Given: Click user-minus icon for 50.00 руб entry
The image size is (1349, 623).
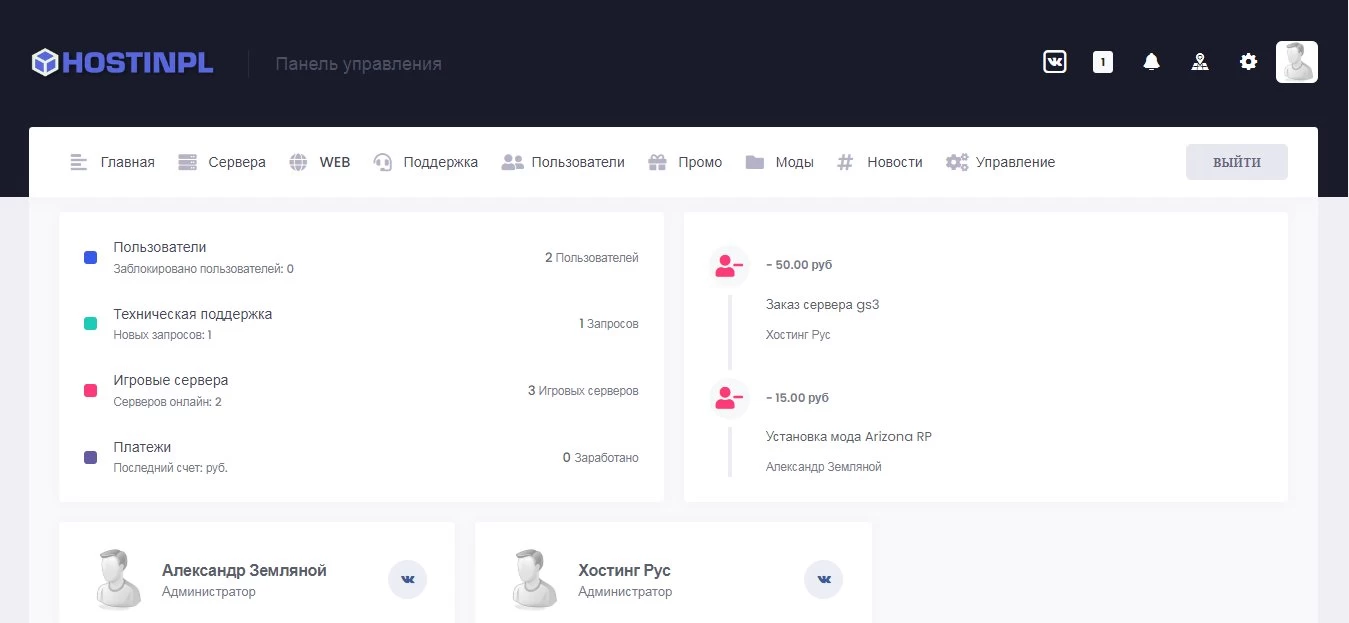Looking at the screenshot, I should pos(729,265).
